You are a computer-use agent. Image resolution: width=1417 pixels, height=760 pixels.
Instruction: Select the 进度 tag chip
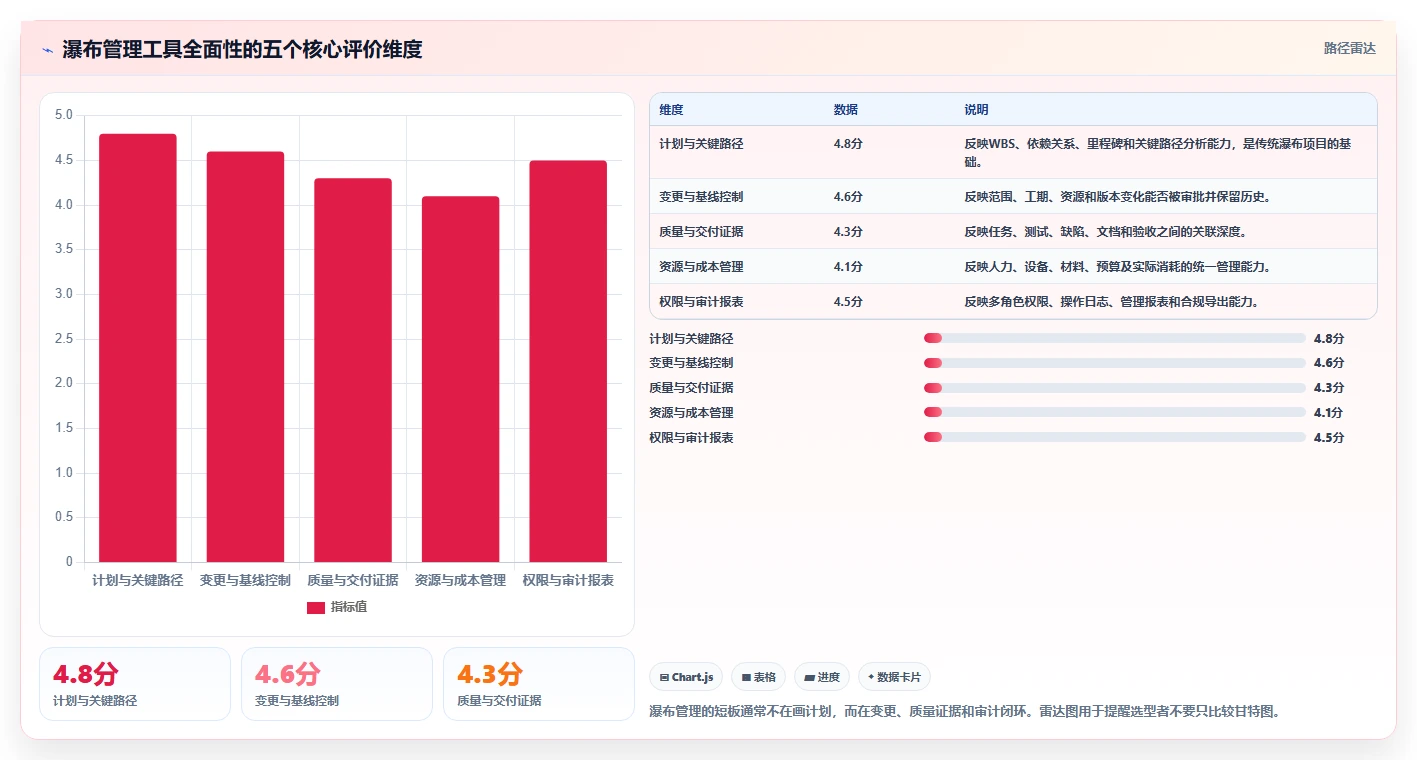tap(822, 677)
